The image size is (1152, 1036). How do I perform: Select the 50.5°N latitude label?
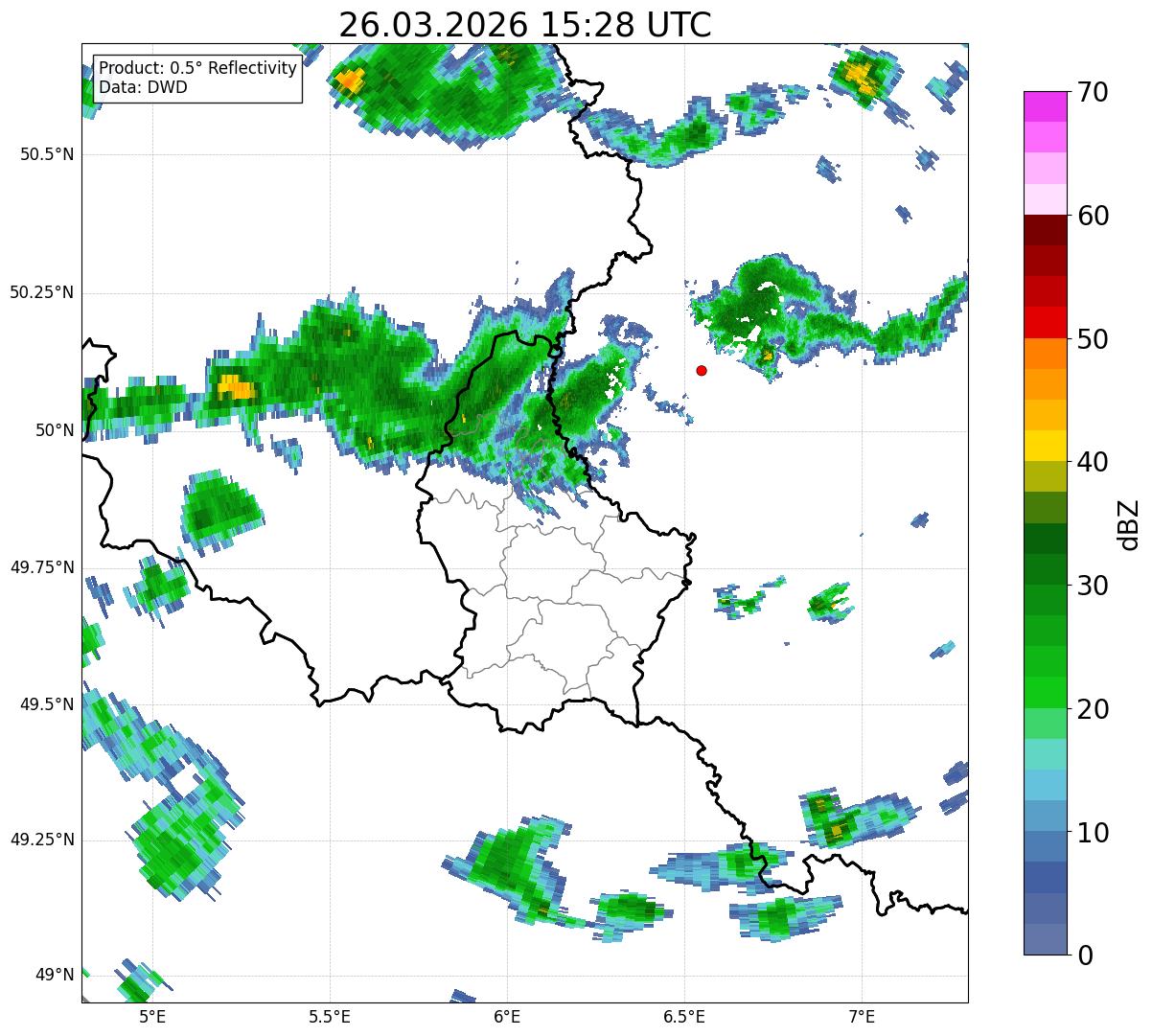47,154
